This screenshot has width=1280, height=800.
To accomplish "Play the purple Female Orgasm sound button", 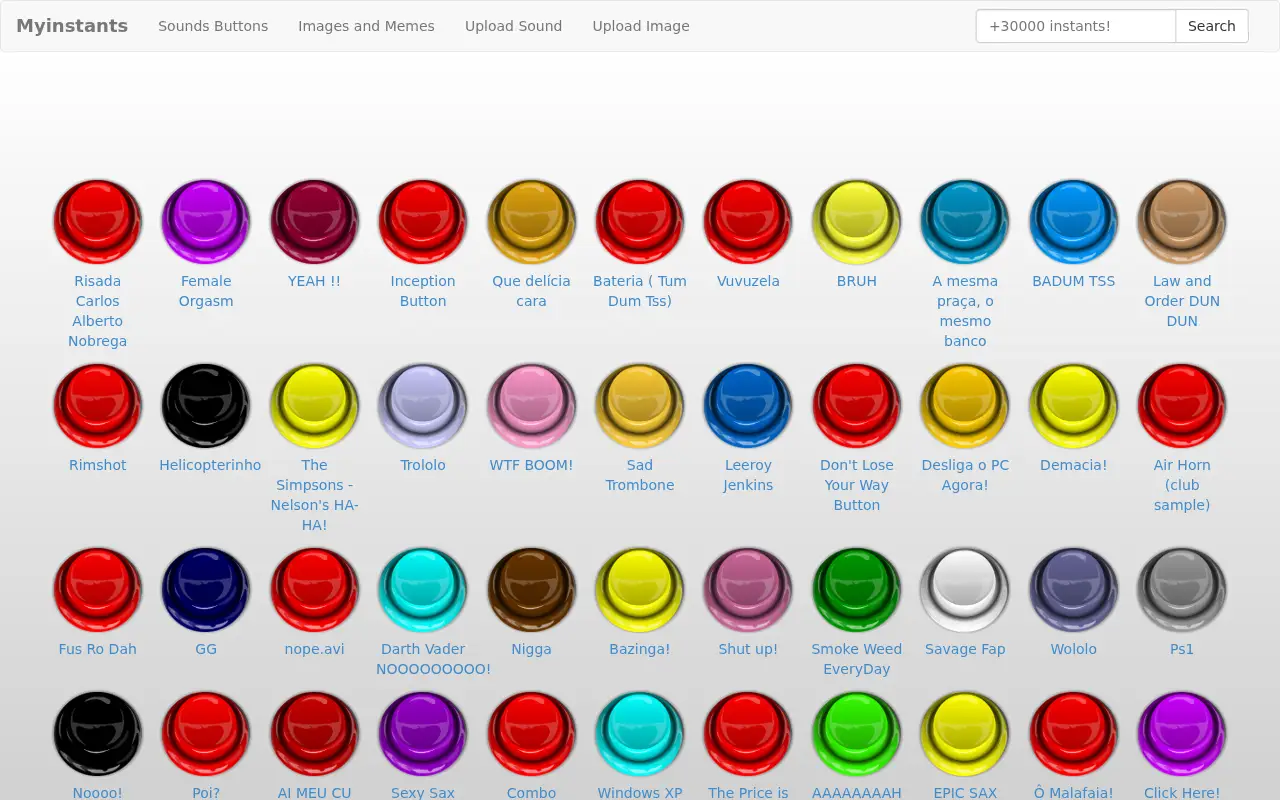I will click(x=206, y=222).
